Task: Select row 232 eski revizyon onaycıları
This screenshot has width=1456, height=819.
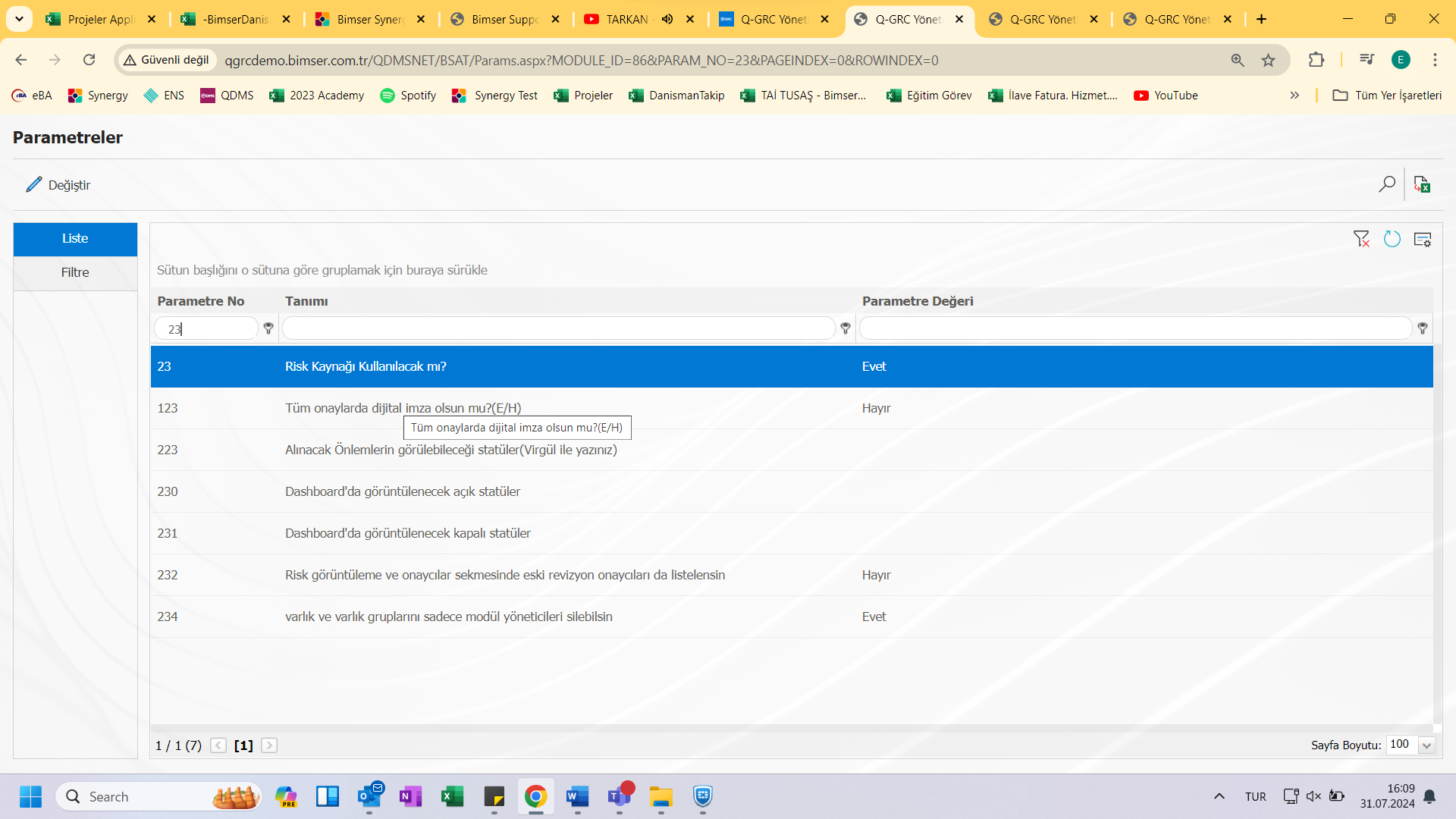Action: [792, 575]
